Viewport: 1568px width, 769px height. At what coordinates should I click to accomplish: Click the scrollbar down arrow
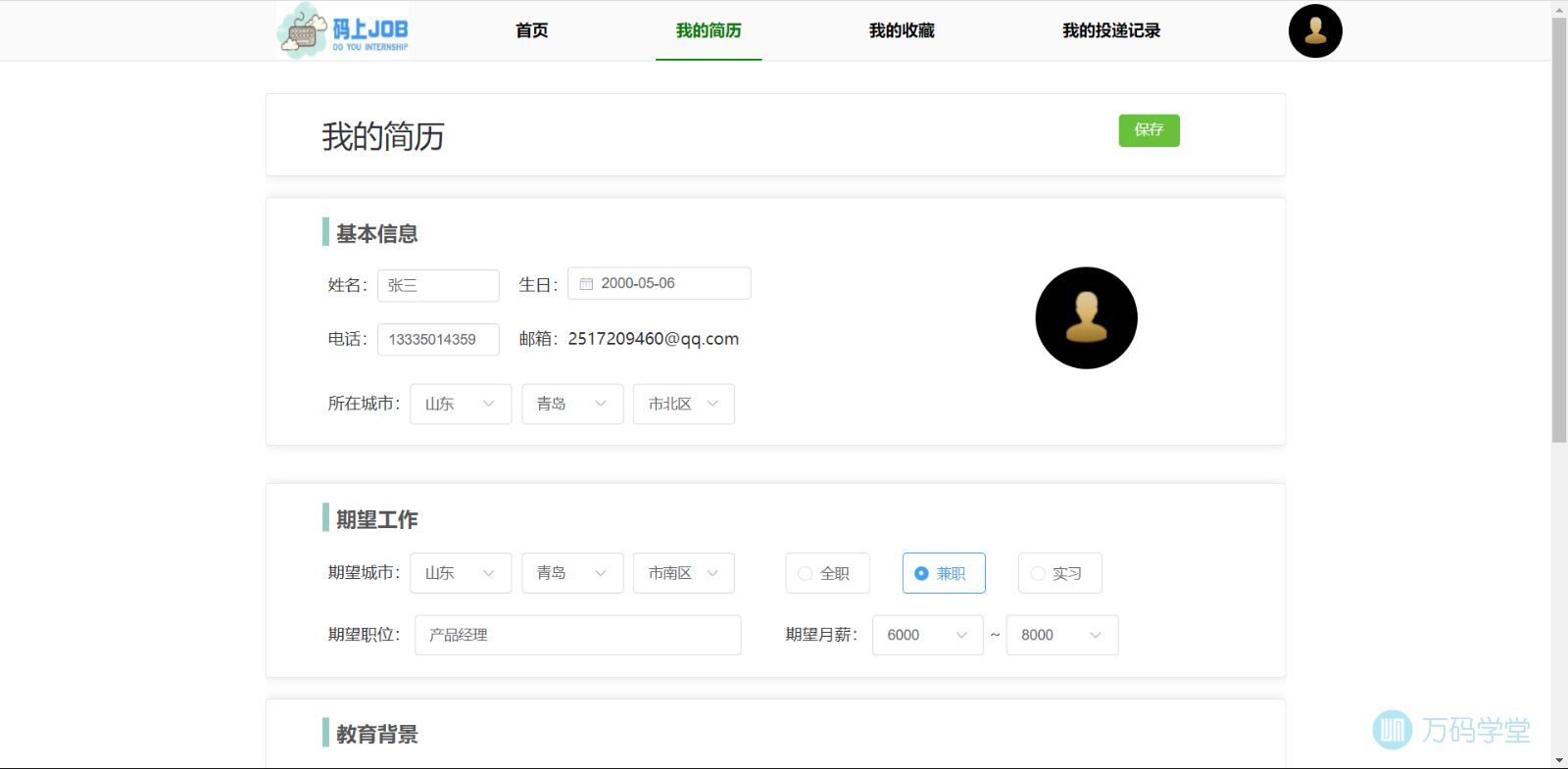click(x=1559, y=760)
